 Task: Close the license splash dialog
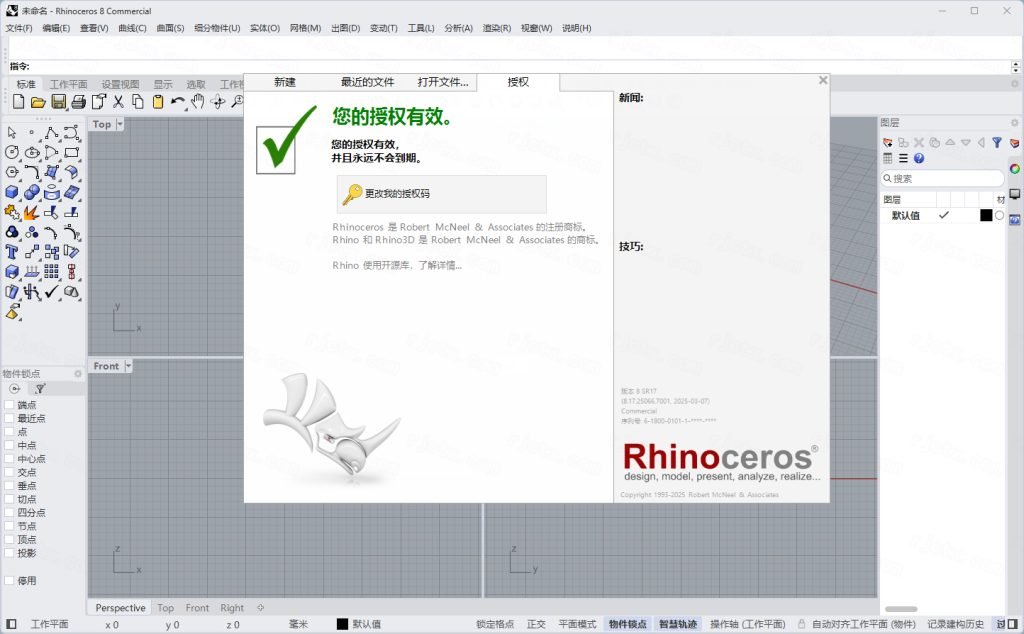(823, 80)
